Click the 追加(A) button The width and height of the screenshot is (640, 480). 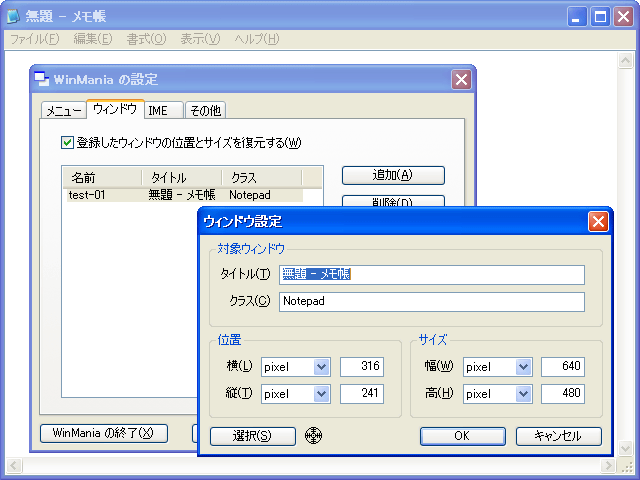coord(393,175)
